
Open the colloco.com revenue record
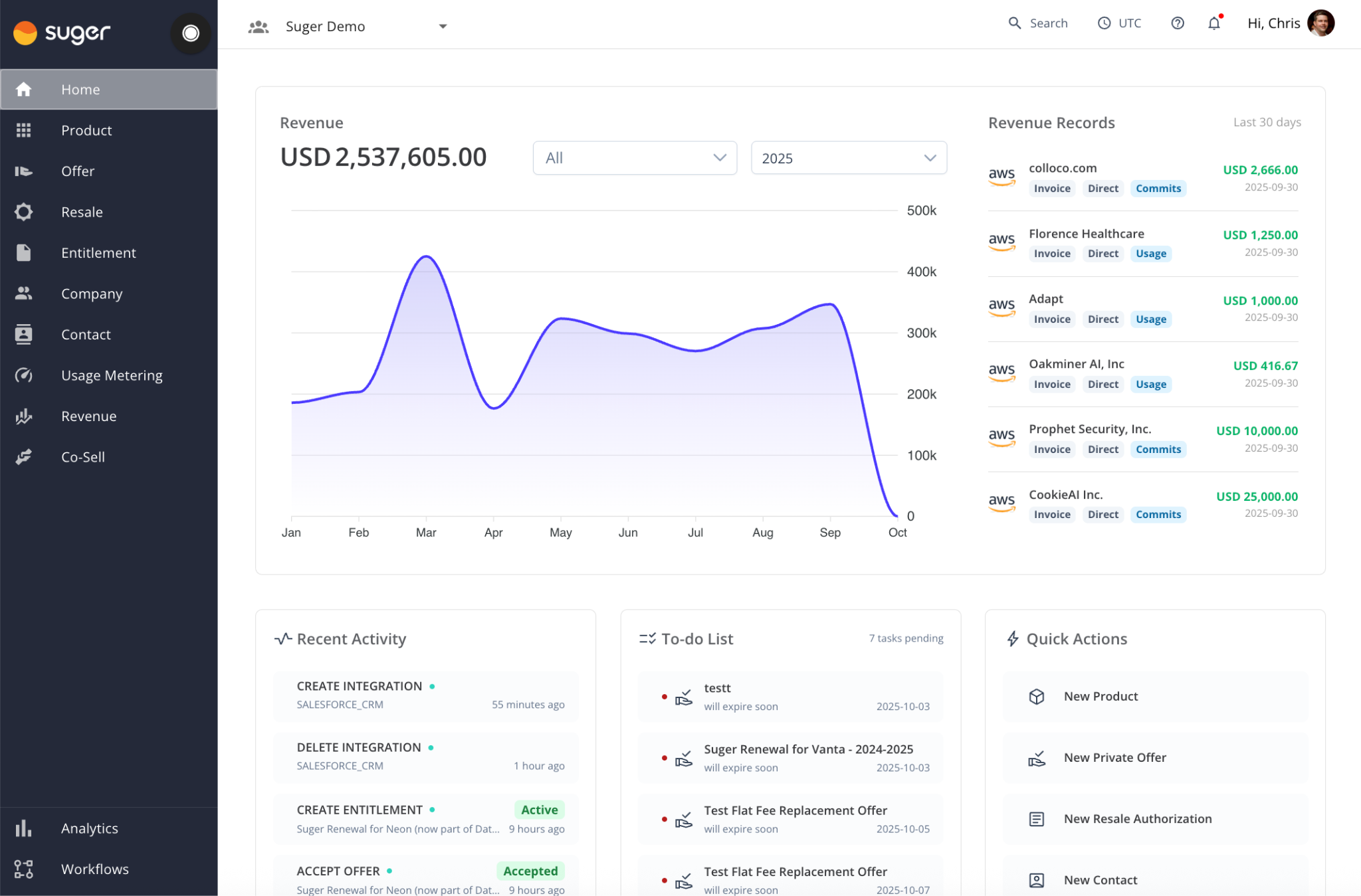tap(1063, 169)
